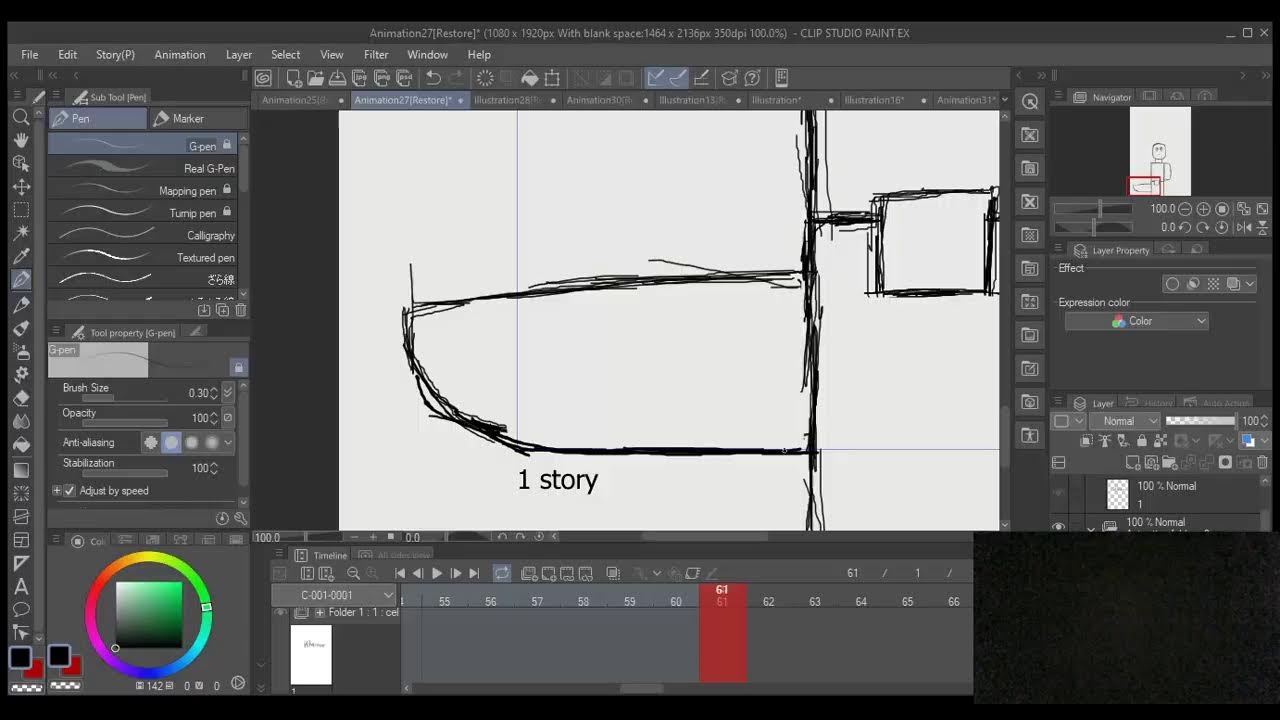Click the Undo icon in command bar

[433, 78]
